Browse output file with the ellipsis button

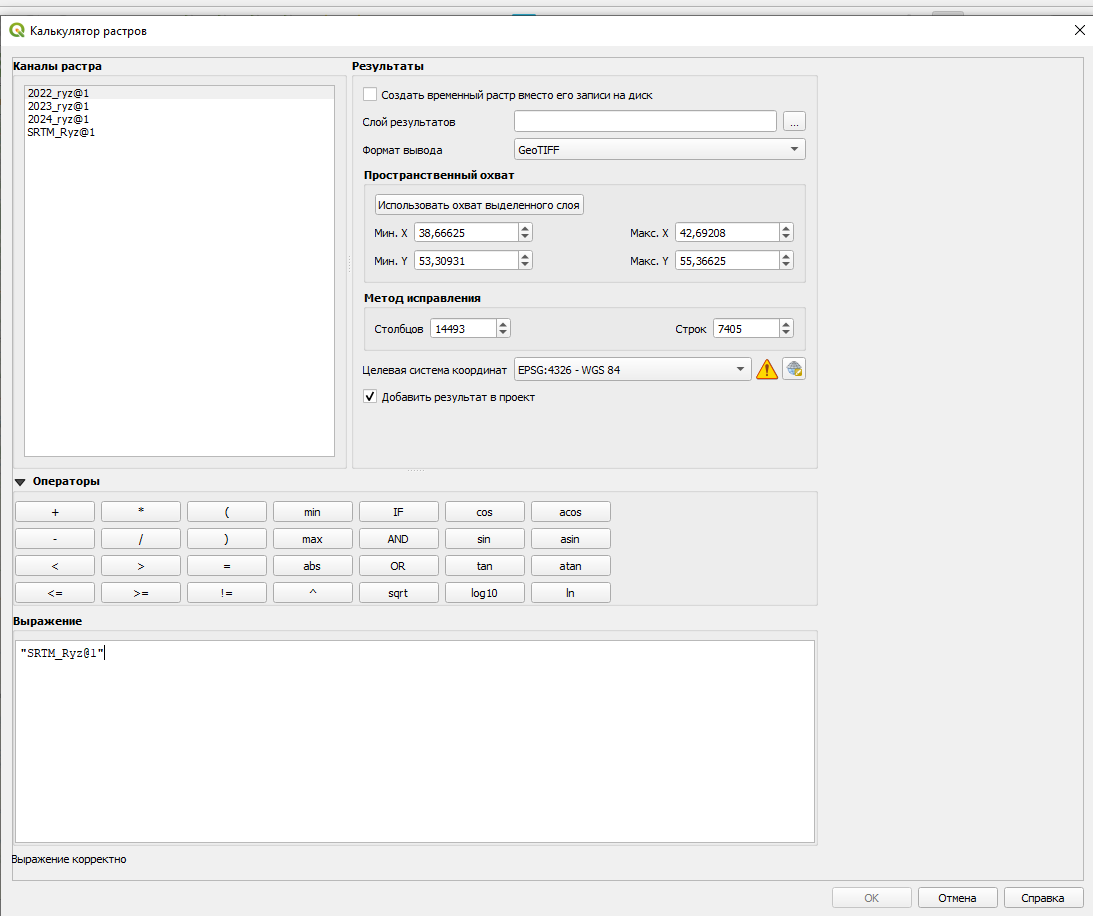(794, 121)
